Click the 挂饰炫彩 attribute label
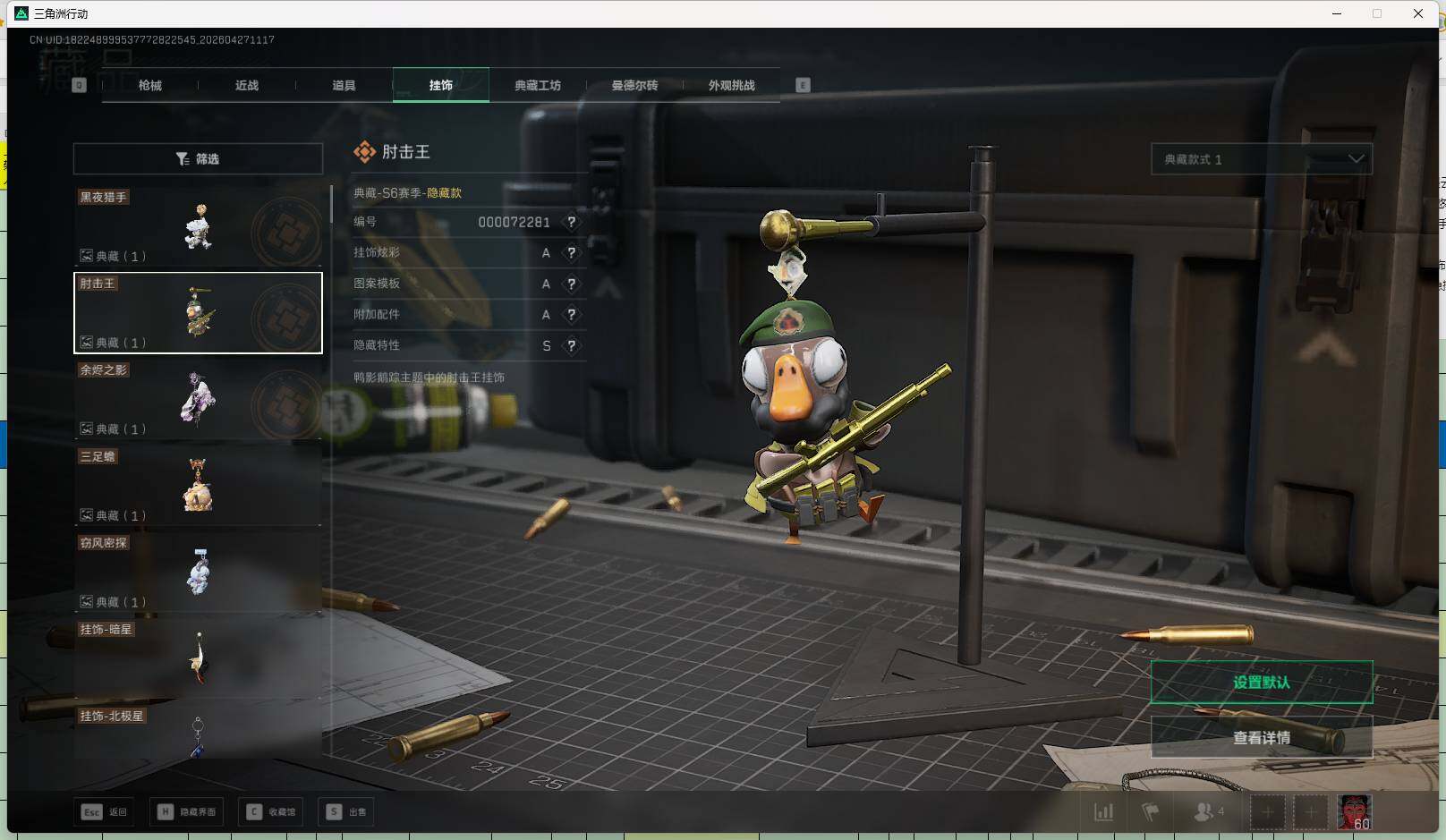The image size is (1446, 840). 377,252
